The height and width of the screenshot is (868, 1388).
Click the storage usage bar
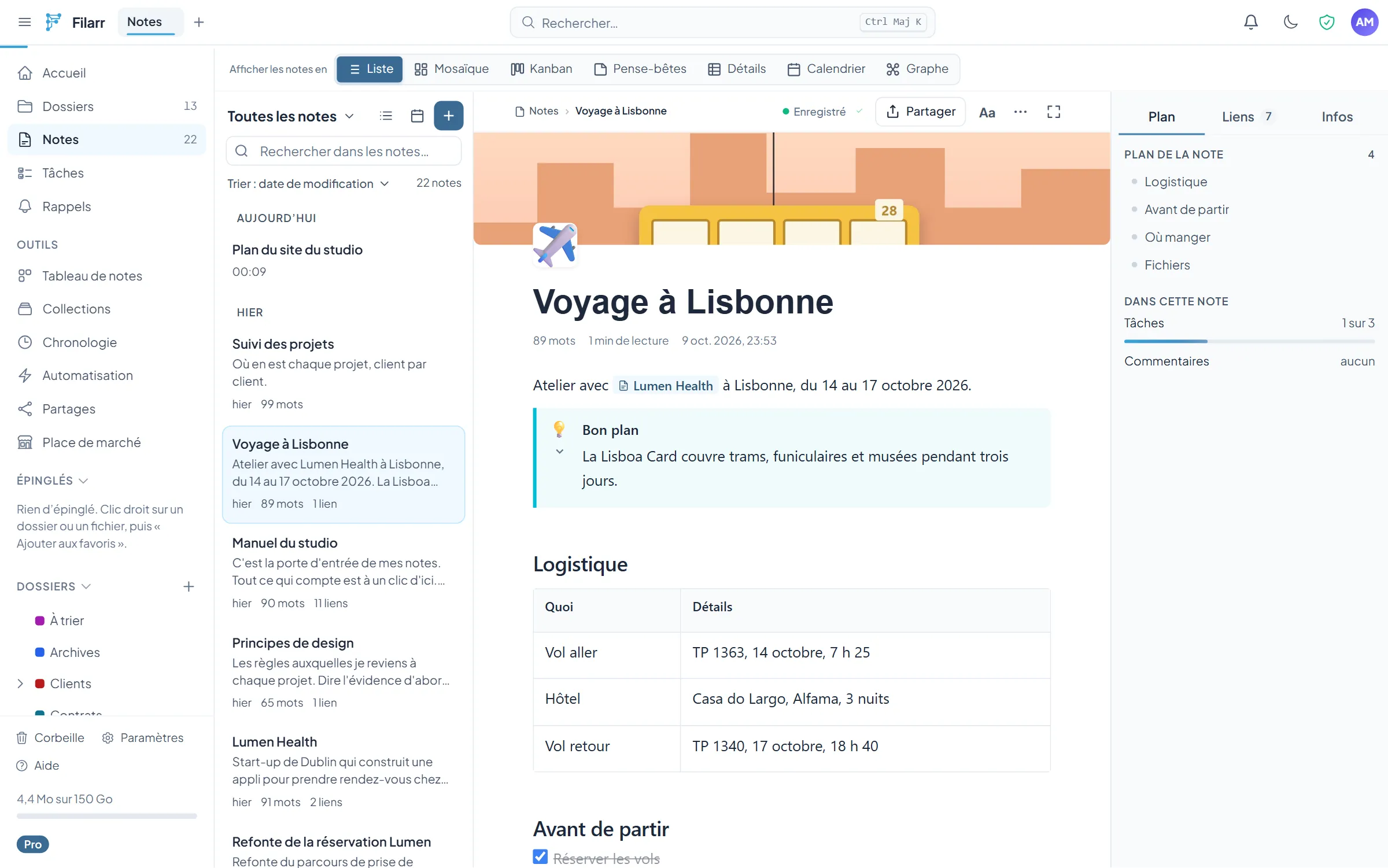(107, 816)
